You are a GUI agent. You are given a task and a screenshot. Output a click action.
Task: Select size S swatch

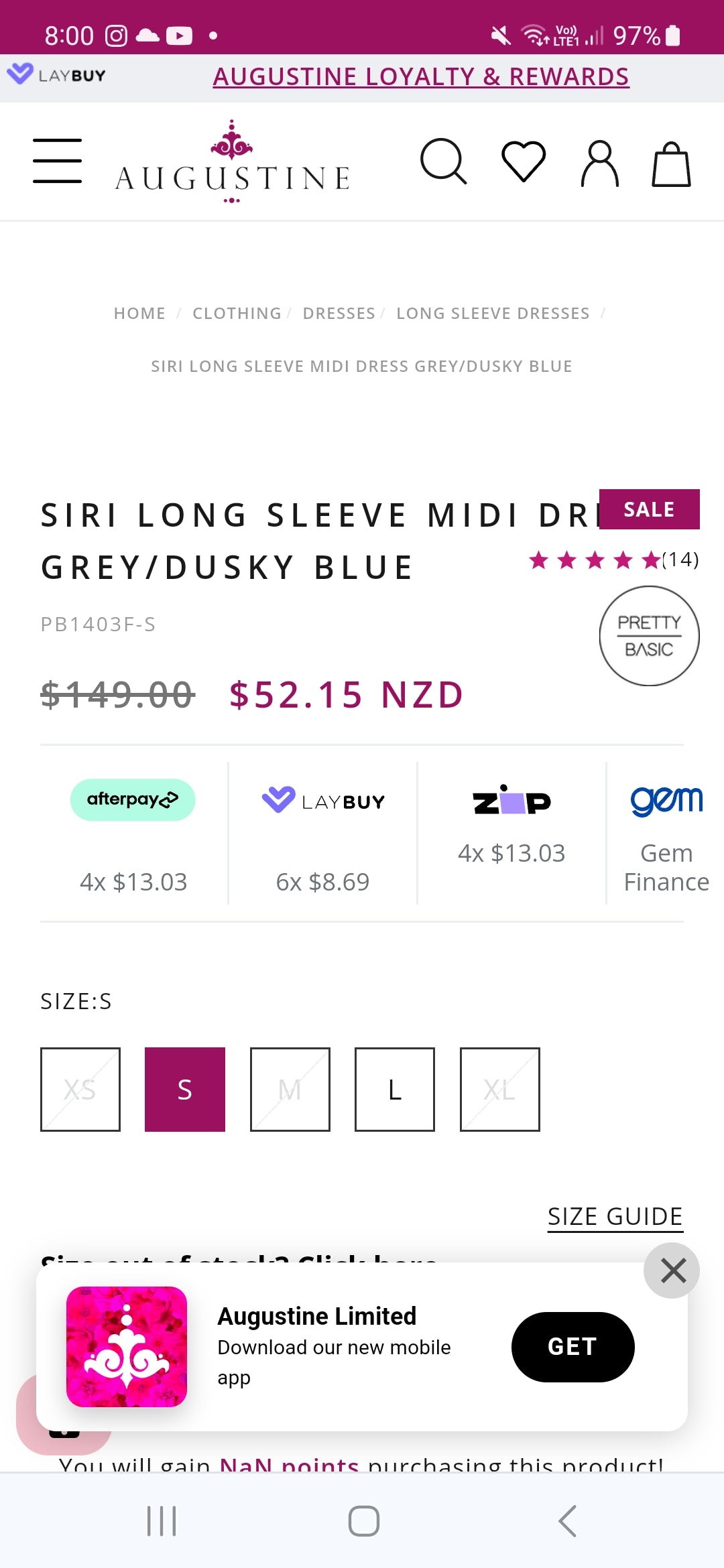coord(185,1090)
